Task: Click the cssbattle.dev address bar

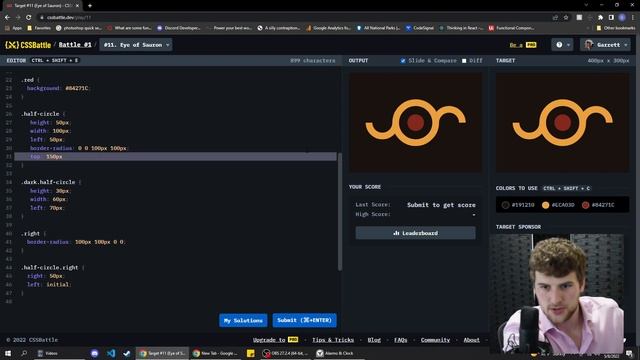Action: pos(294,17)
